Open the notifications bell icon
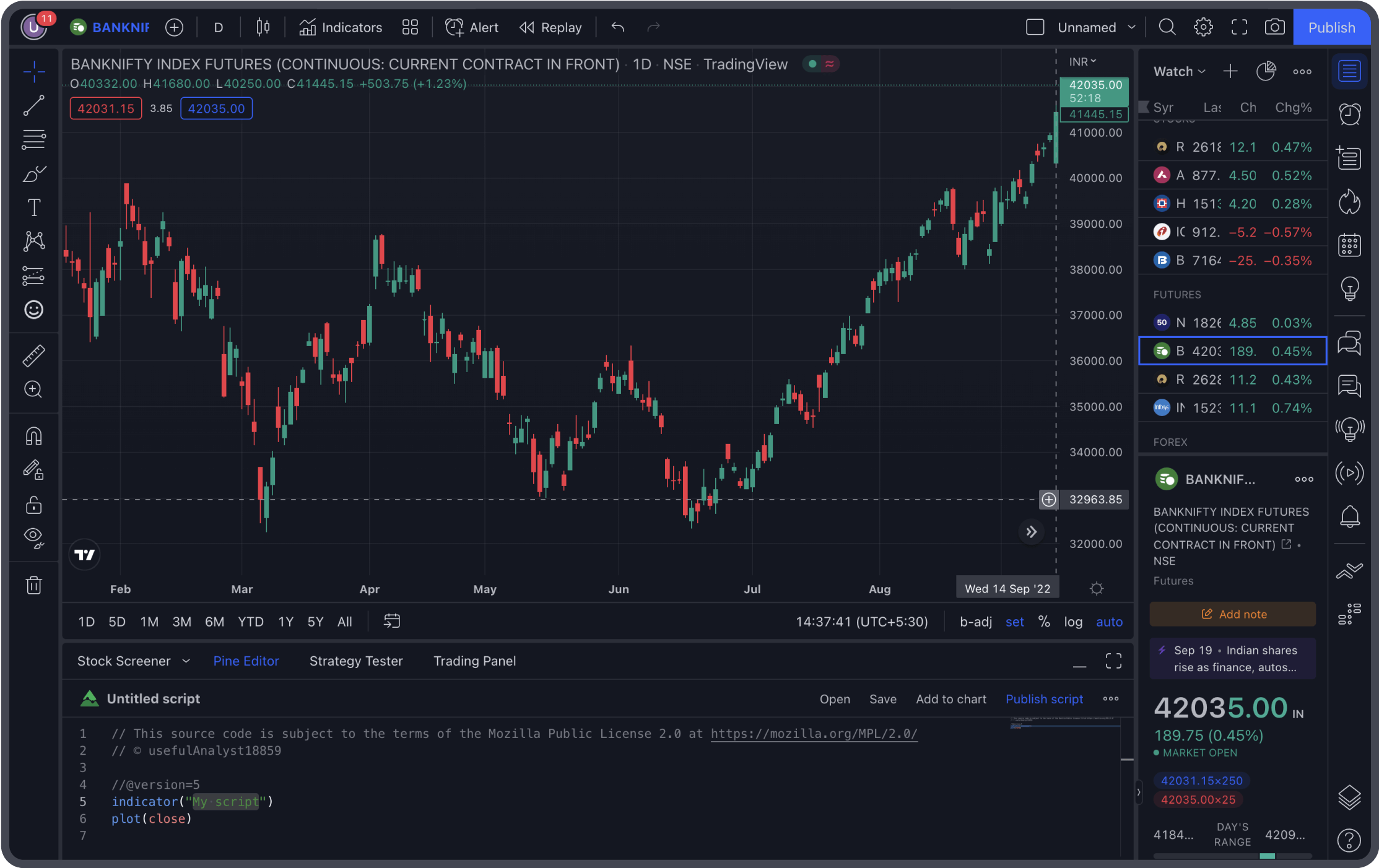 [1350, 516]
